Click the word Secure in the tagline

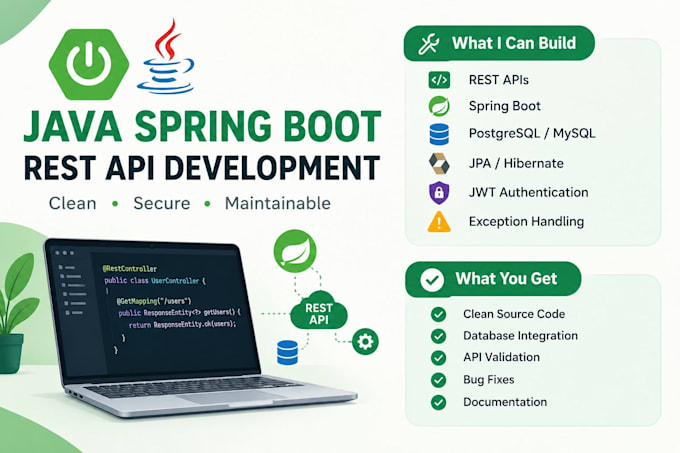tap(162, 203)
